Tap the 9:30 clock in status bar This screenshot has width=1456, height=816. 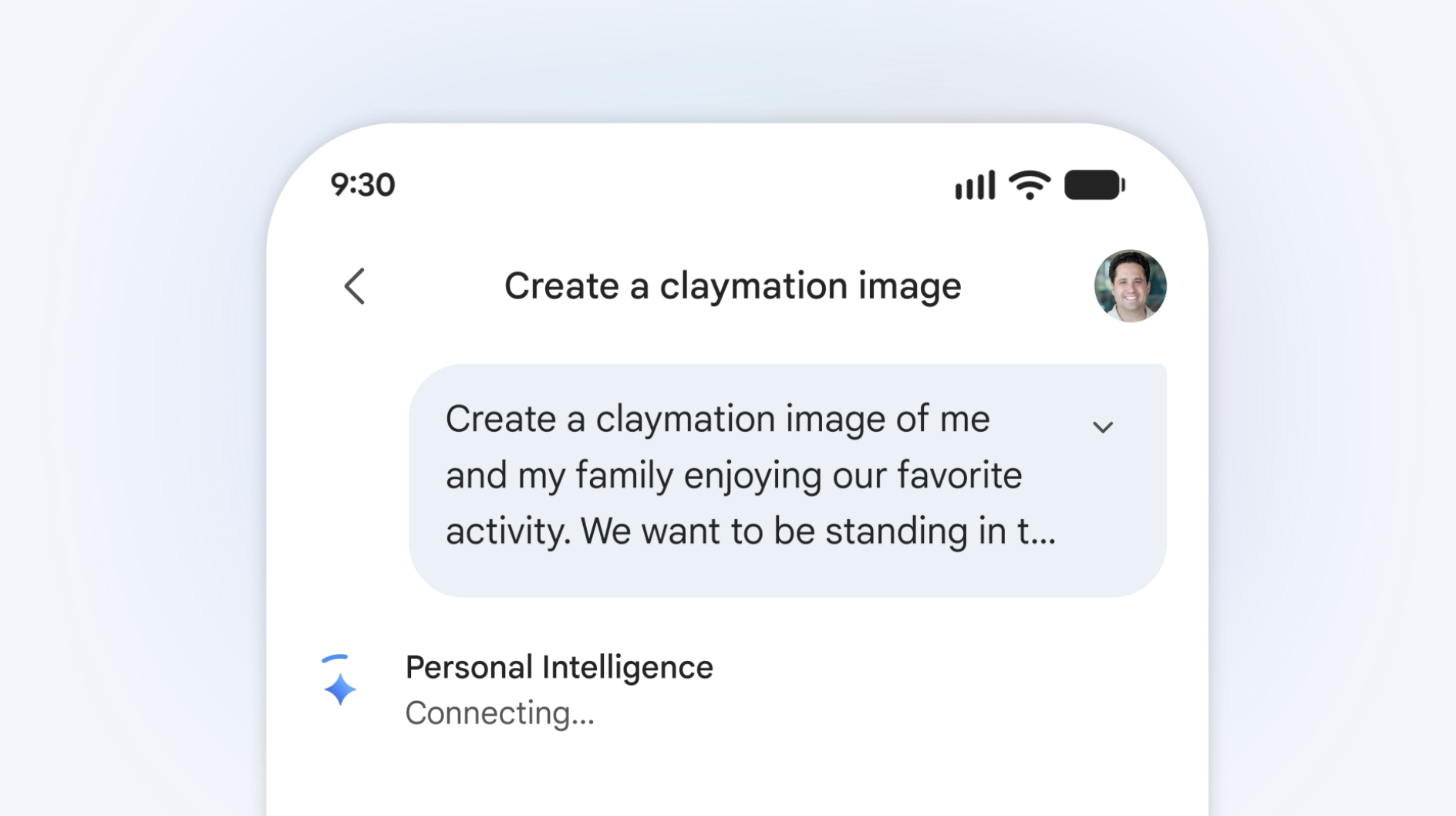pos(362,185)
